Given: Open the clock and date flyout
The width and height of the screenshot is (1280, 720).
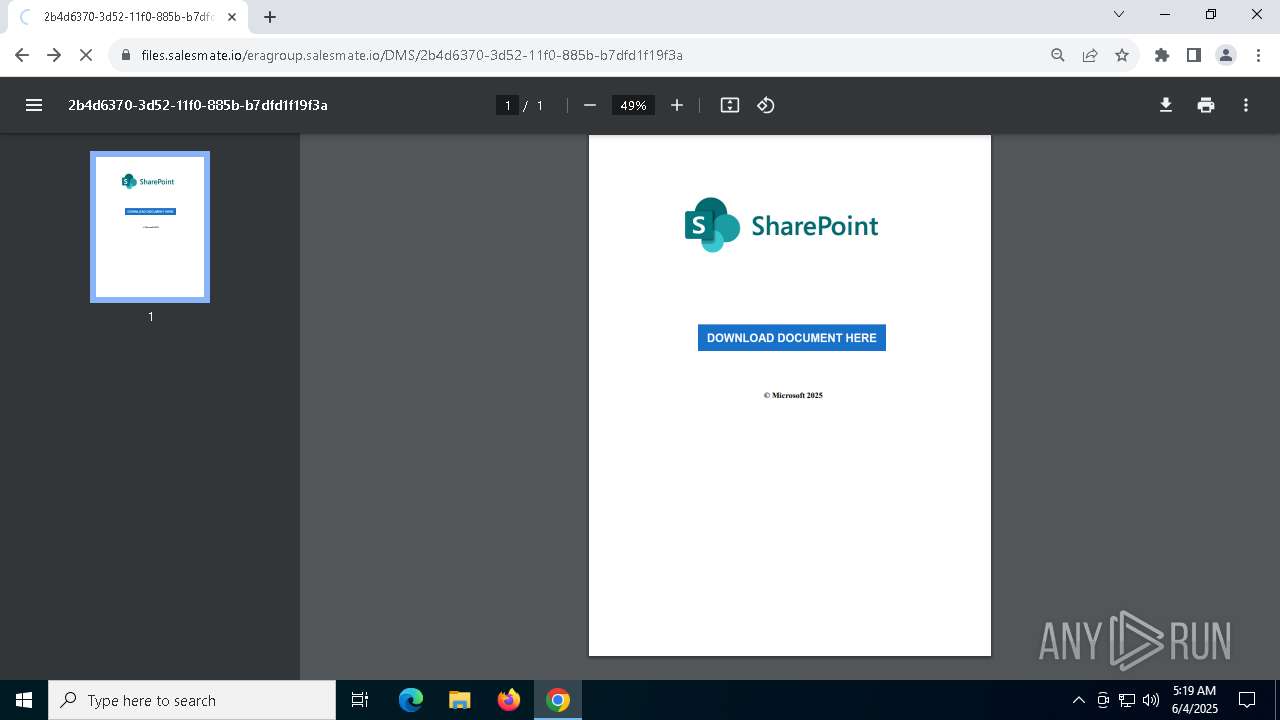Looking at the screenshot, I should click(x=1194, y=700).
